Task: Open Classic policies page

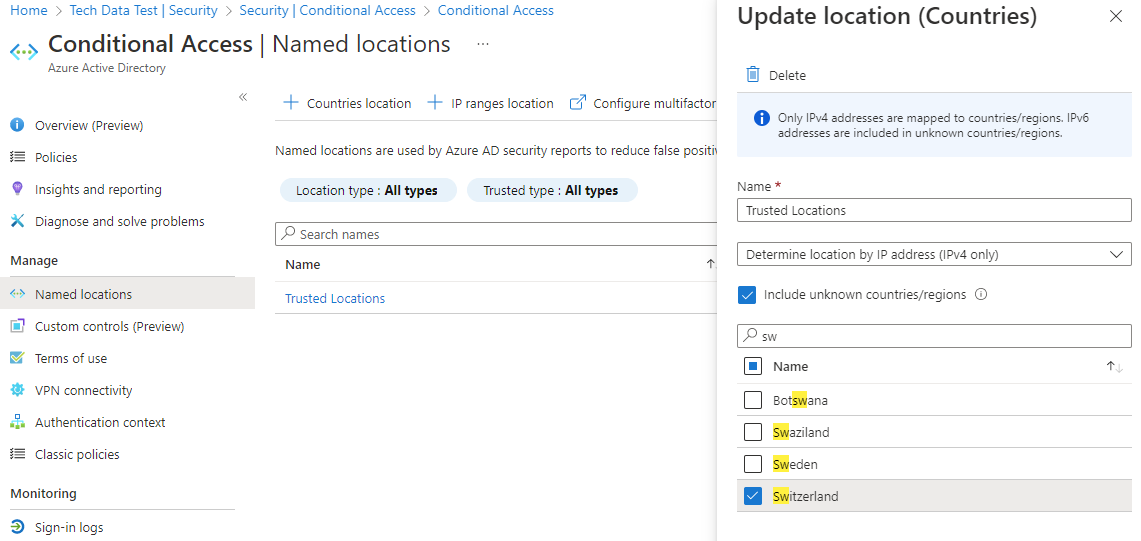Action: click(77, 454)
